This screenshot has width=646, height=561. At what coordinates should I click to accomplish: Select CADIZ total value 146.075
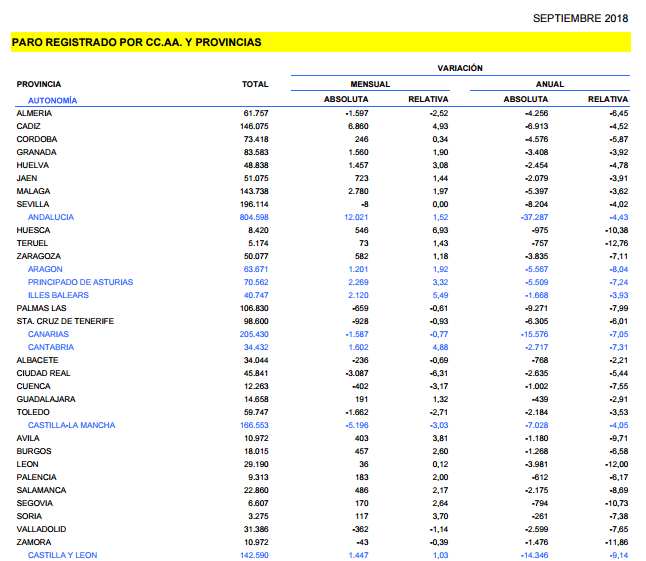[x=254, y=126]
